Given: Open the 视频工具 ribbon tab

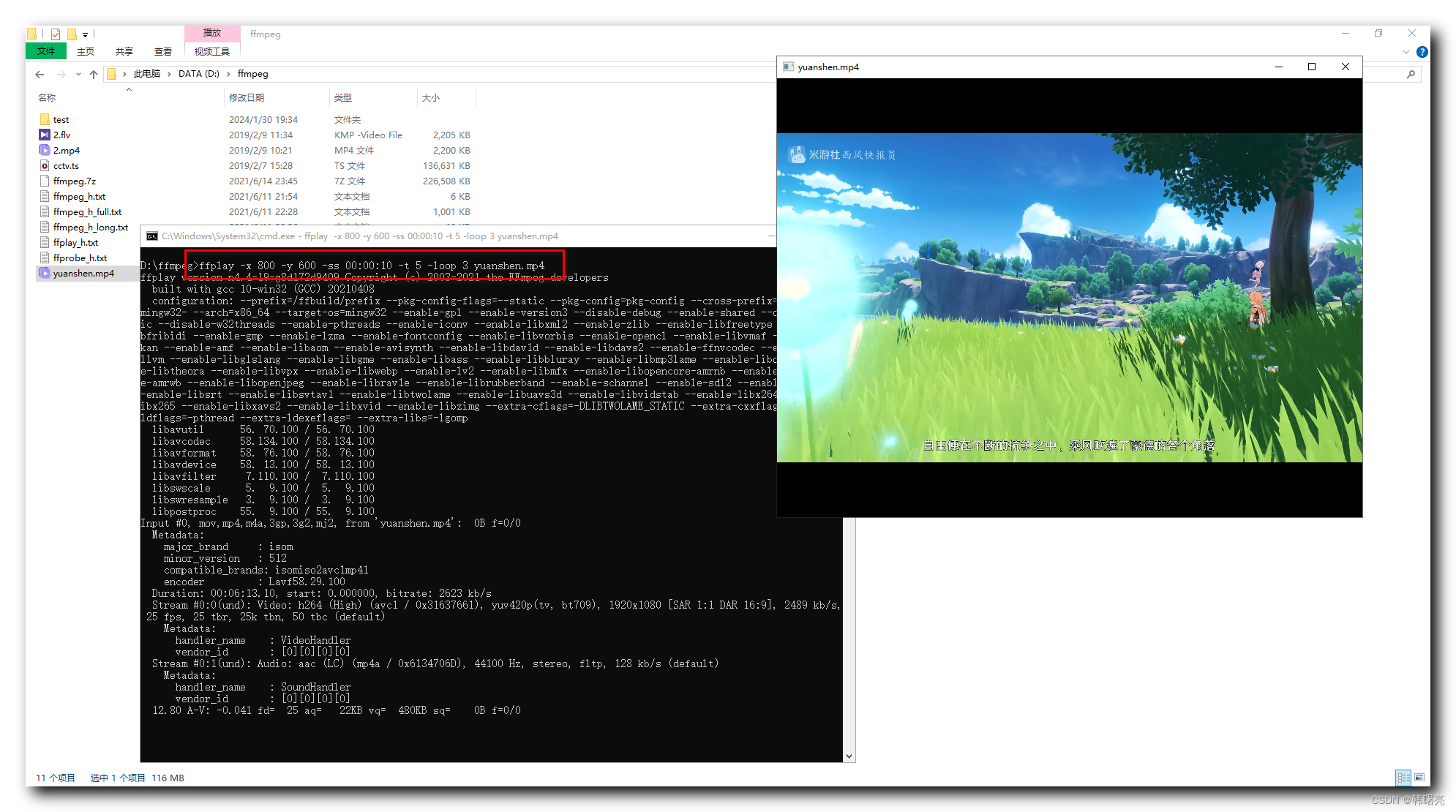Looking at the screenshot, I should (212, 51).
